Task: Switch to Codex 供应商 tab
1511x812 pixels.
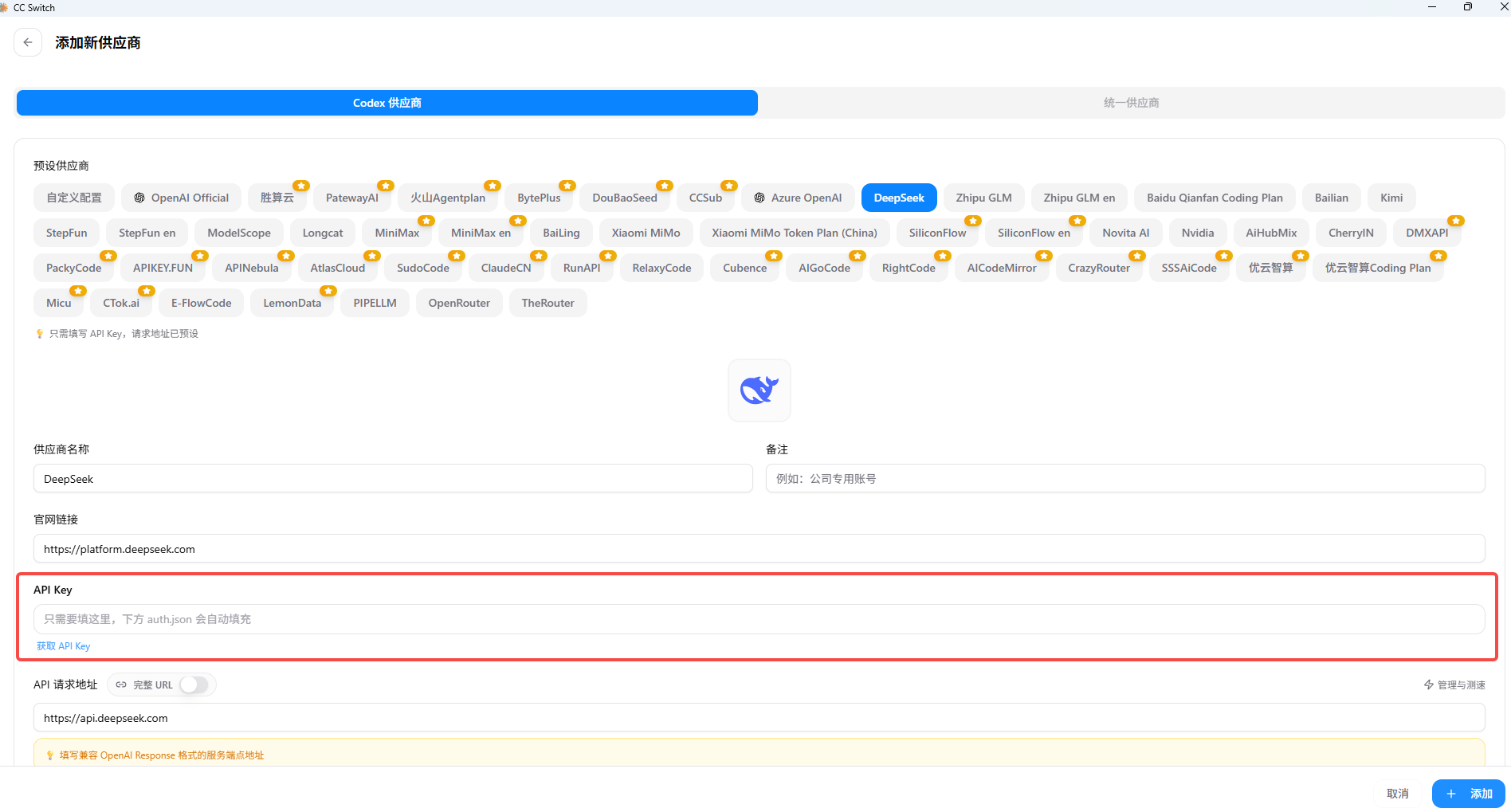Action: pyautogui.click(x=387, y=103)
